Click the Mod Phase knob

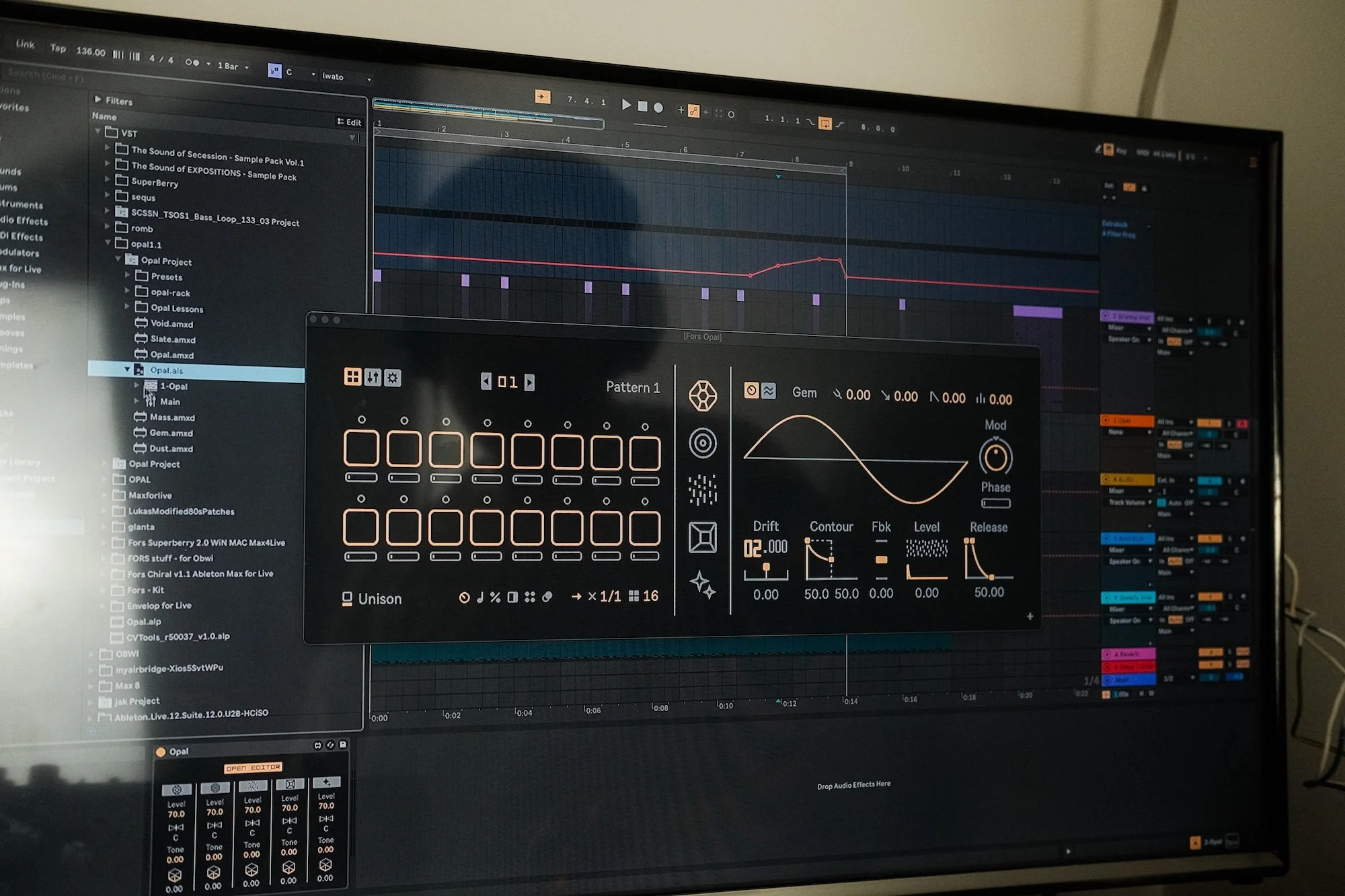coord(995,458)
